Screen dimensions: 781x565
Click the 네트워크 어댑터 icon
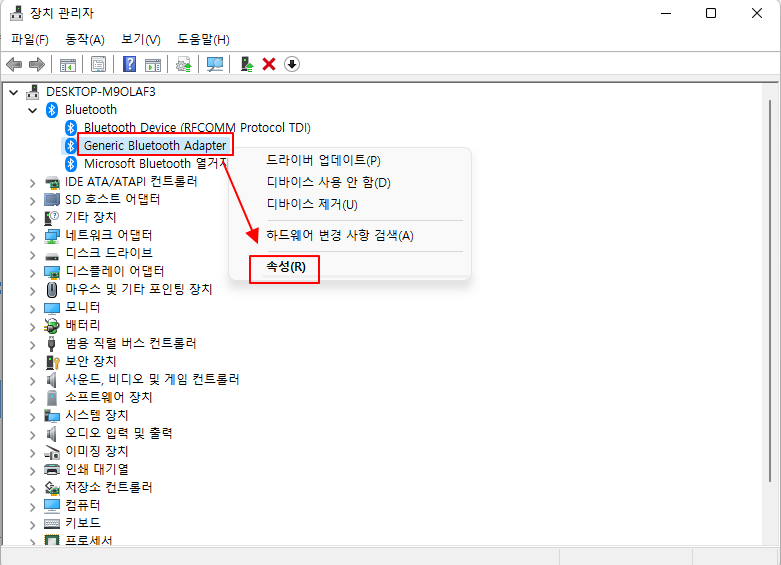tap(52, 236)
